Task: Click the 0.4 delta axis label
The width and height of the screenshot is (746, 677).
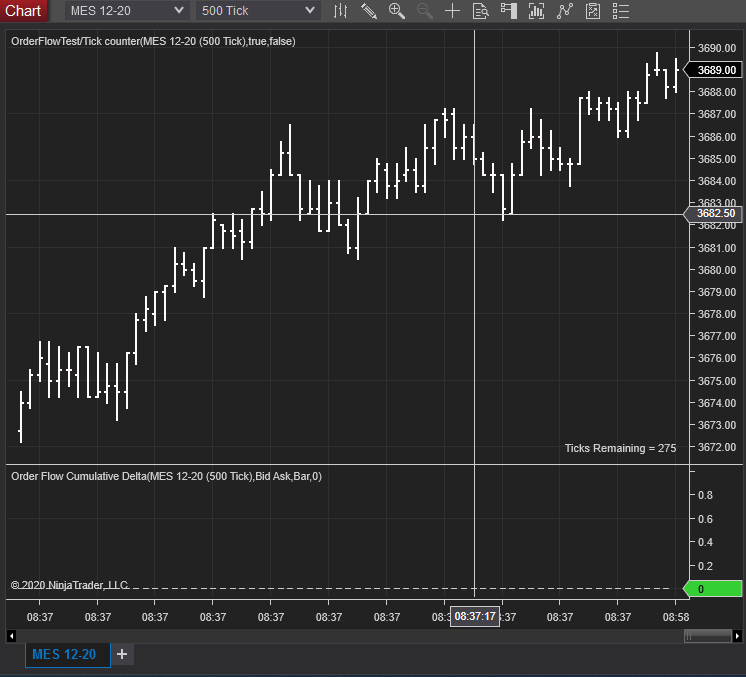Action: pos(705,542)
